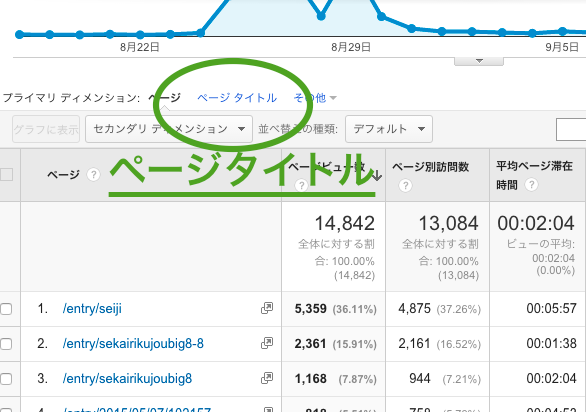Image resolution: width=586 pixels, height=412 pixels.
Task: Show help icon under ページビュー数 header
Action: coord(301,185)
